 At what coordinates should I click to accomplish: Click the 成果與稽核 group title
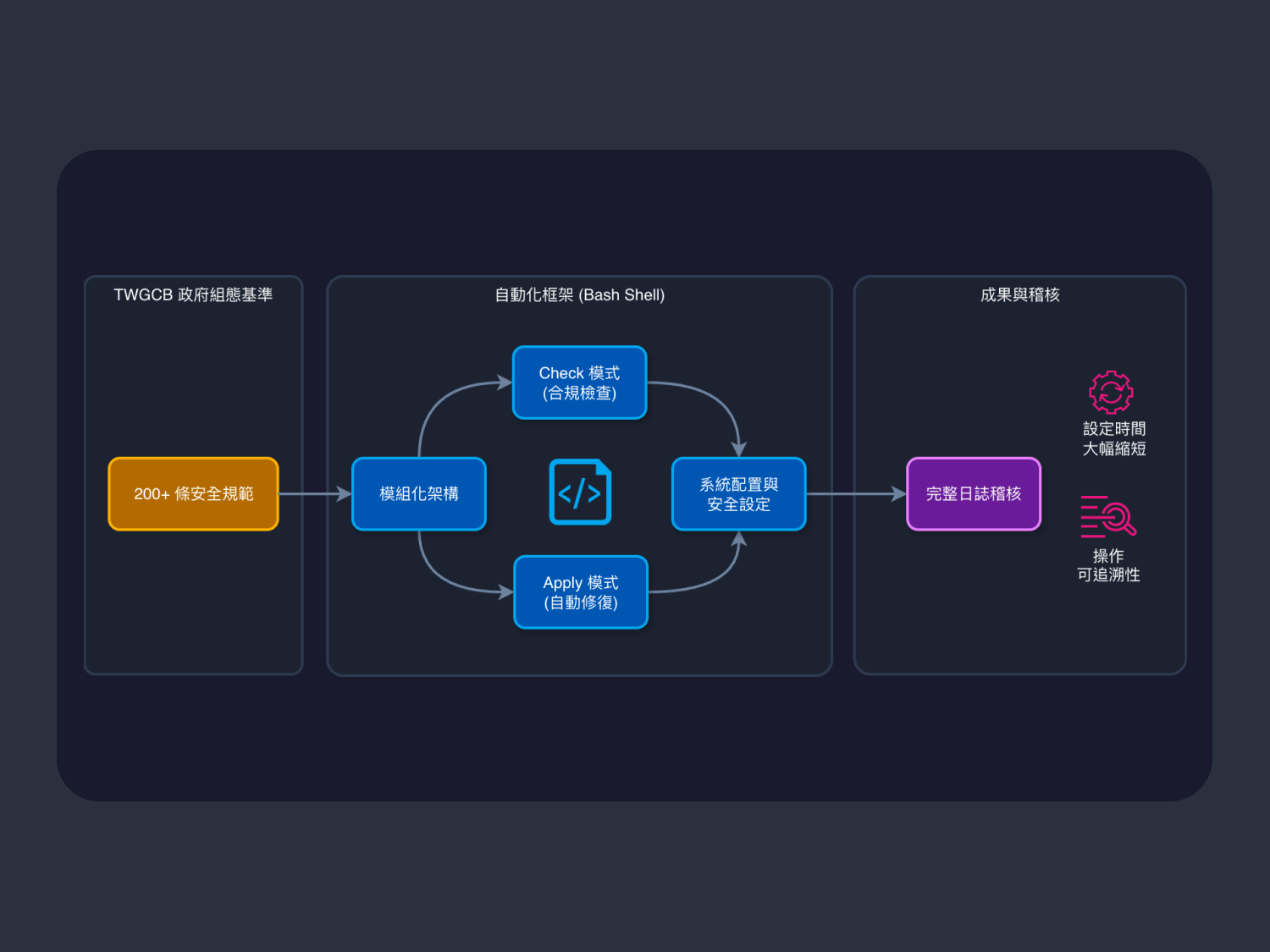1019,294
